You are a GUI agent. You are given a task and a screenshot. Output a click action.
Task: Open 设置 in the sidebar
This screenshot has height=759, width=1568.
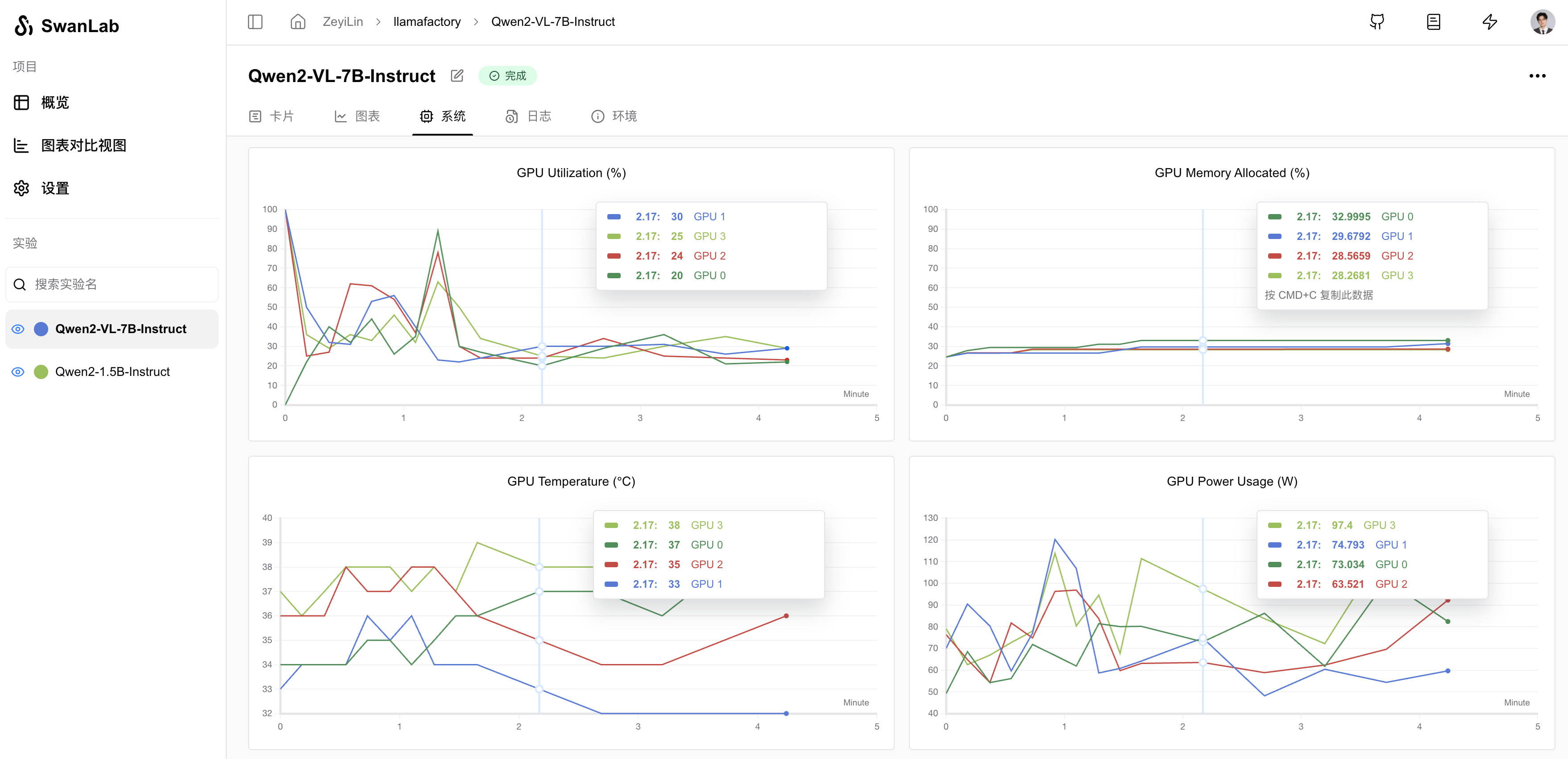point(55,189)
